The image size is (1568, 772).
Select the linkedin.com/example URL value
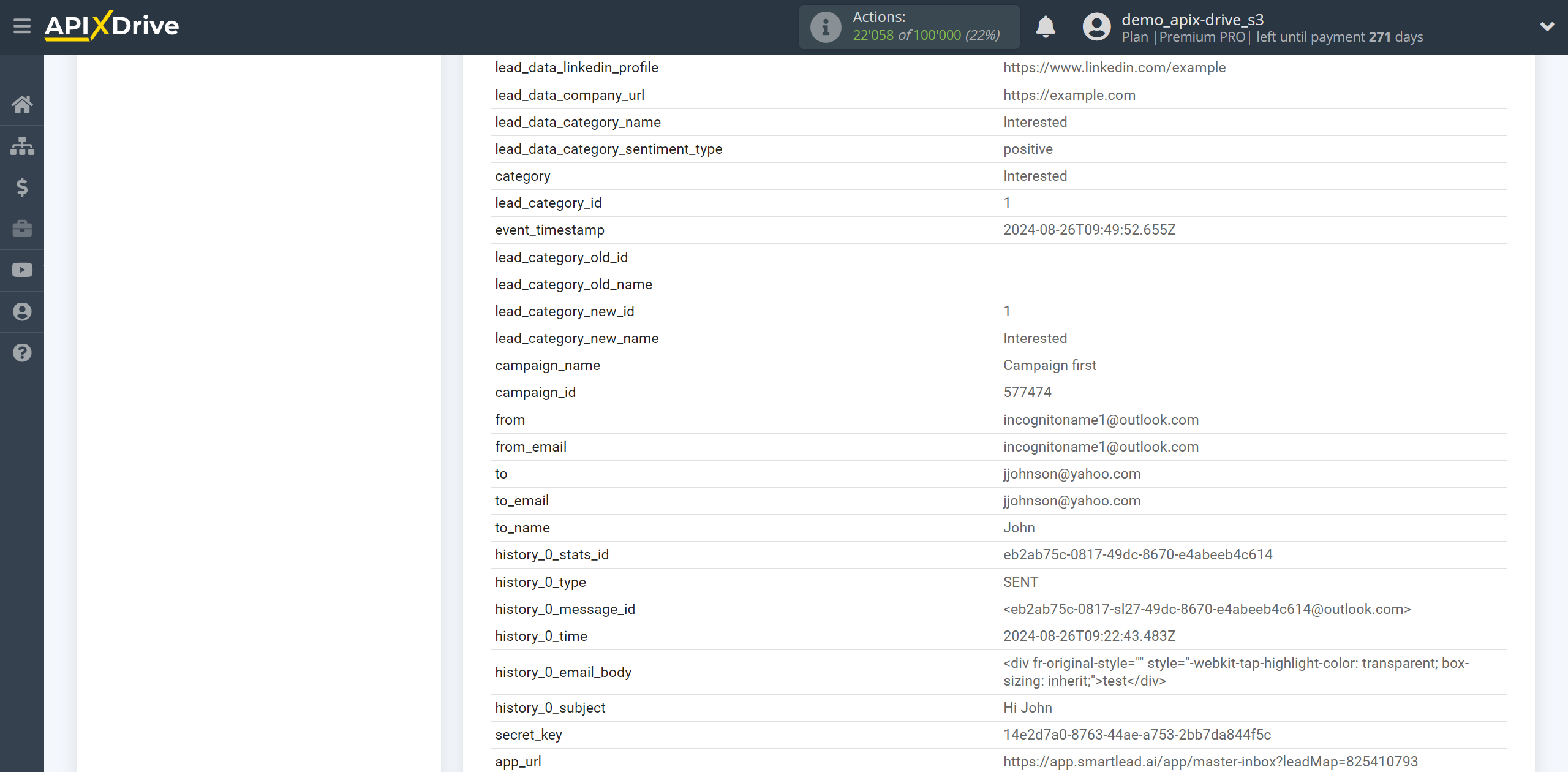(x=1114, y=67)
